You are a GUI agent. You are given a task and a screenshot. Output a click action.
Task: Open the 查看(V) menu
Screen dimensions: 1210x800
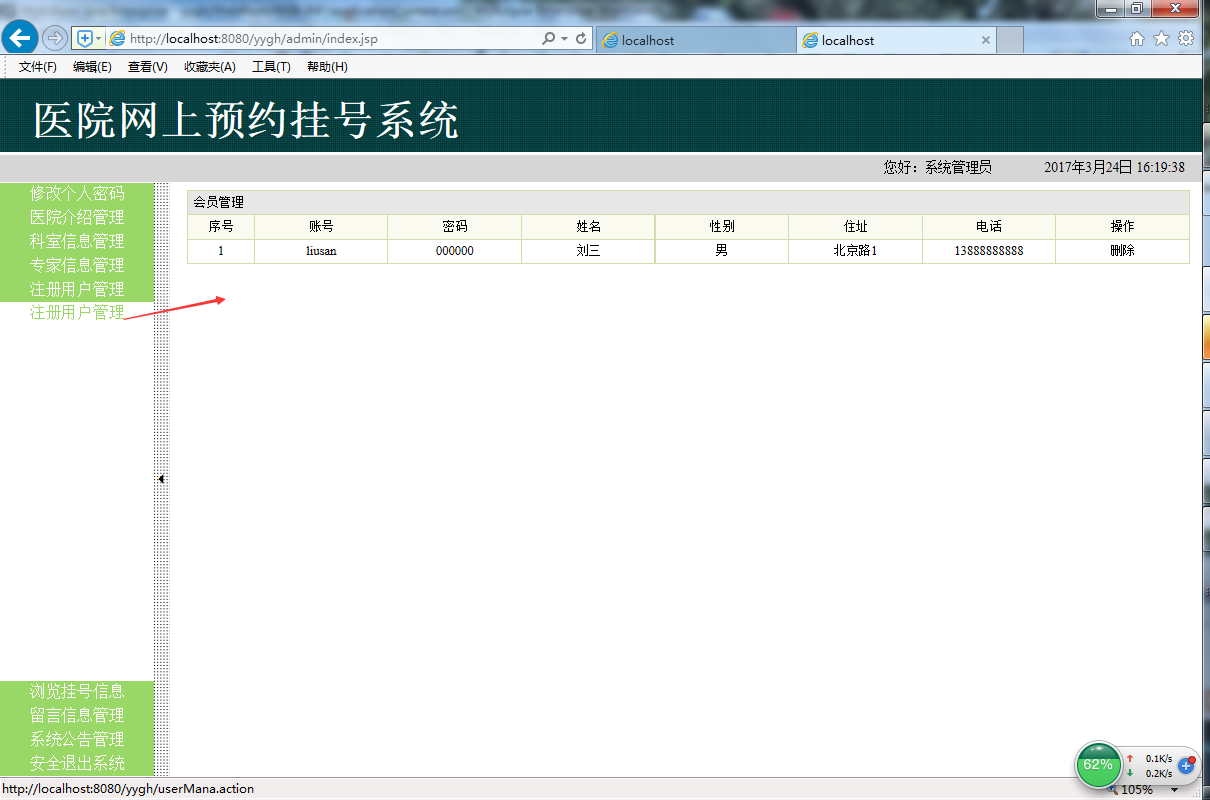pos(147,67)
